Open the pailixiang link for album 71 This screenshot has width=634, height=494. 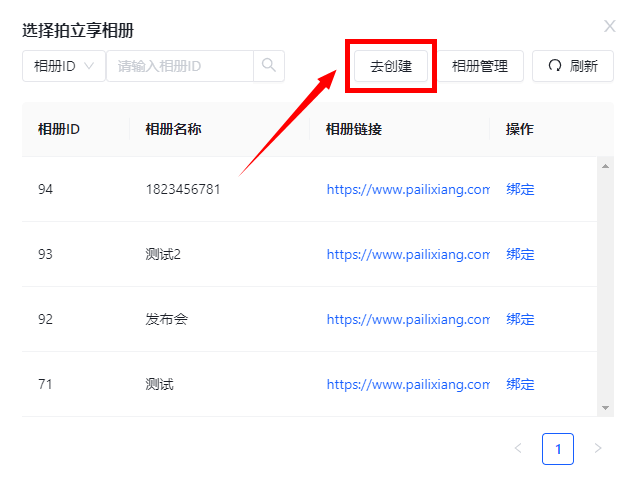click(x=408, y=384)
